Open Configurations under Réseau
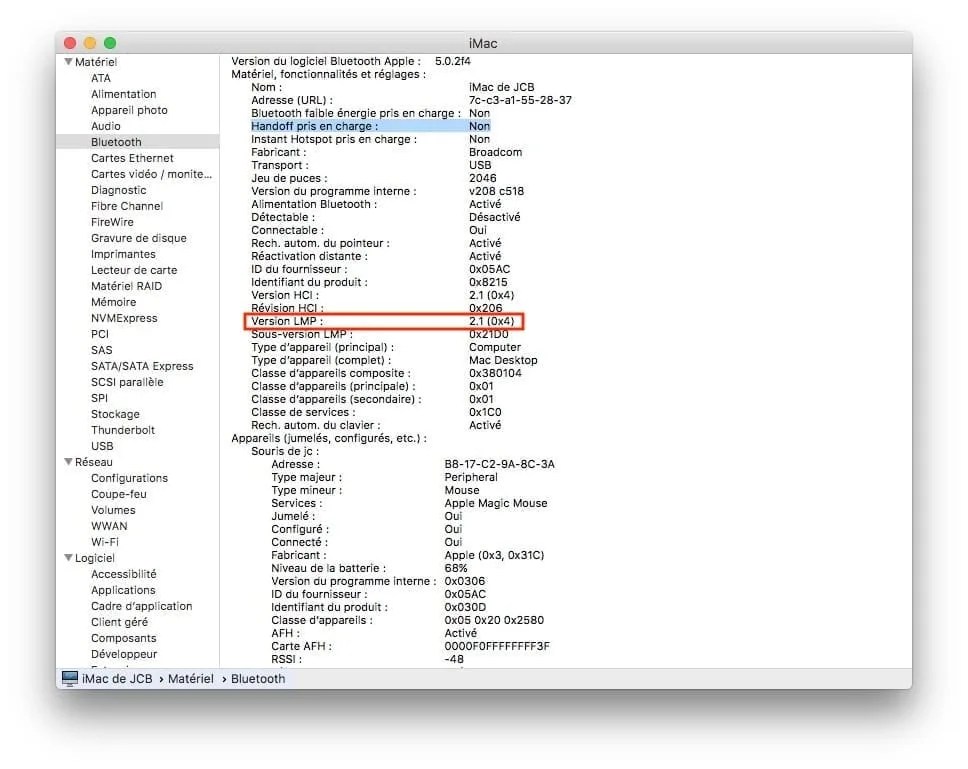The height and width of the screenshot is (769, 968). click(x=129, y=478)
